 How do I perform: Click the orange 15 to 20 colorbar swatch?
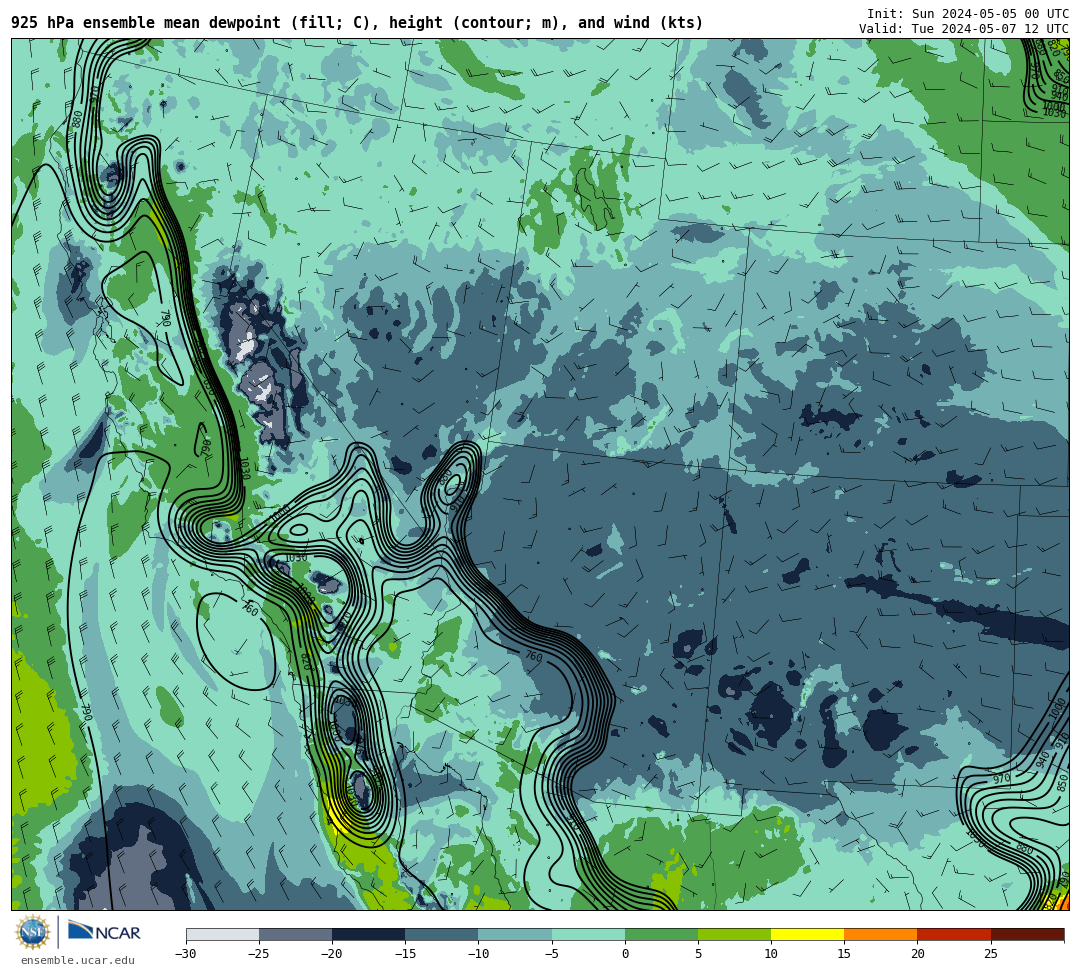pyautogui.click(x=881, y=934)
